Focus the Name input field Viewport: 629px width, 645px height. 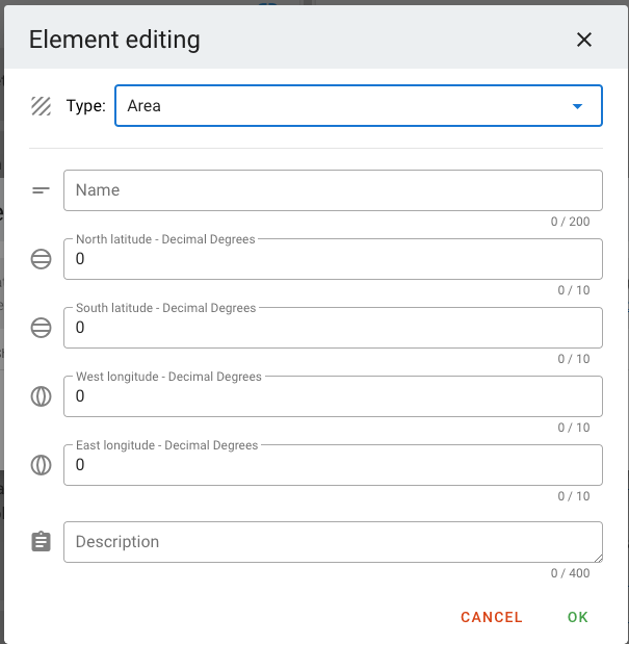[333, 190]
